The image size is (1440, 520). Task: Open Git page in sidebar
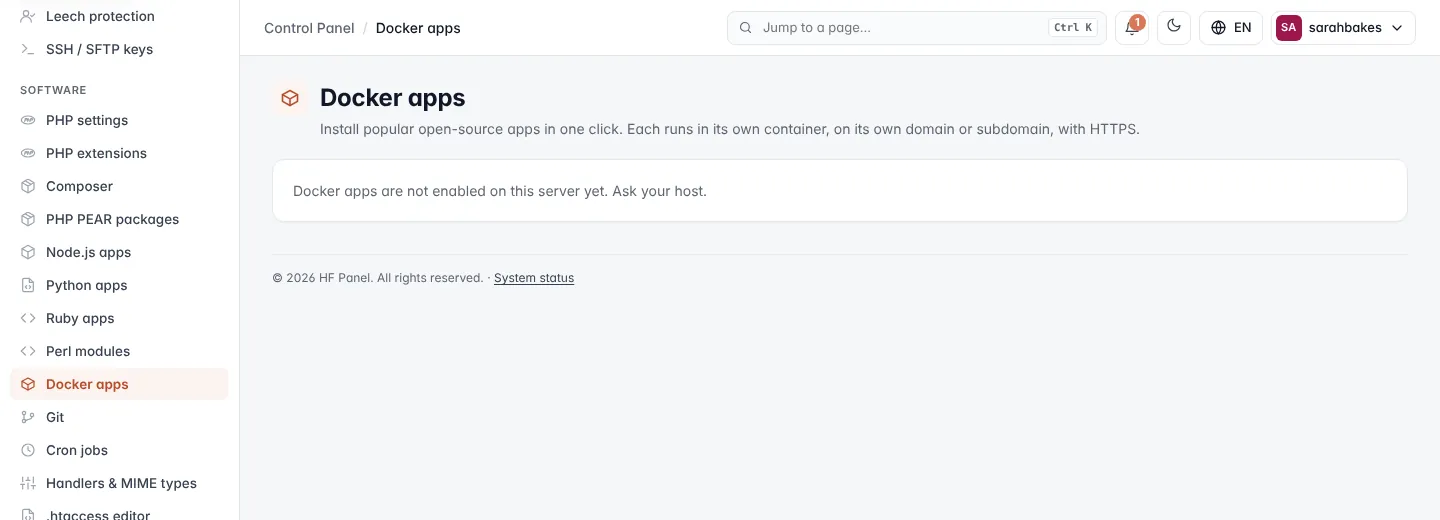119,417
